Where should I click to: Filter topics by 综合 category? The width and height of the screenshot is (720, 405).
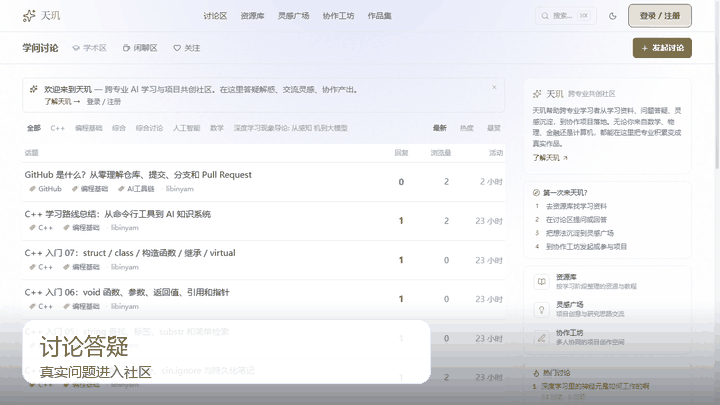[119, 128]
